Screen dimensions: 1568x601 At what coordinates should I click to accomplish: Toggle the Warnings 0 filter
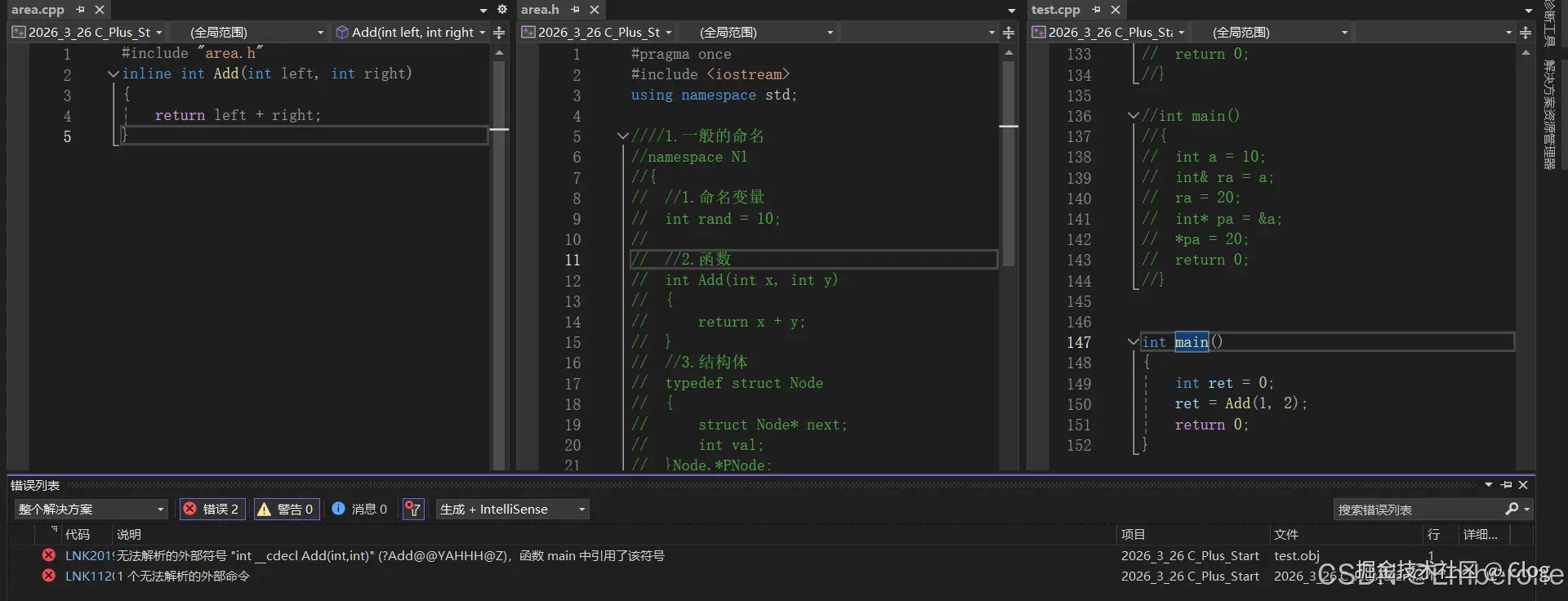tap(287, 509)
